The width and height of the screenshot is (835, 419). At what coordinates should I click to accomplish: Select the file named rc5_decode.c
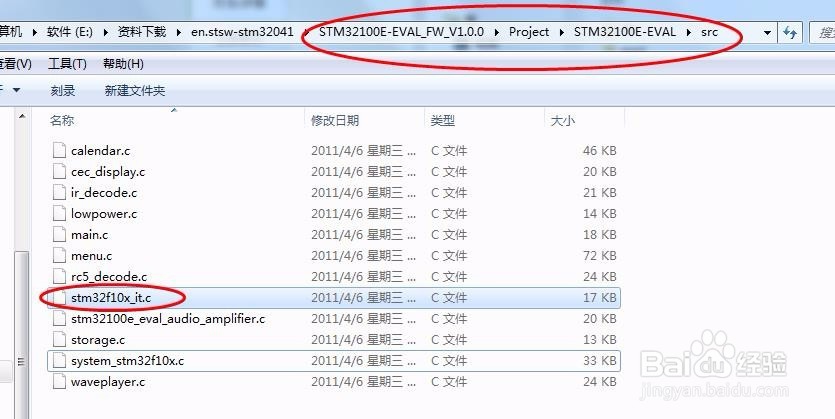[x=109, y=277]
